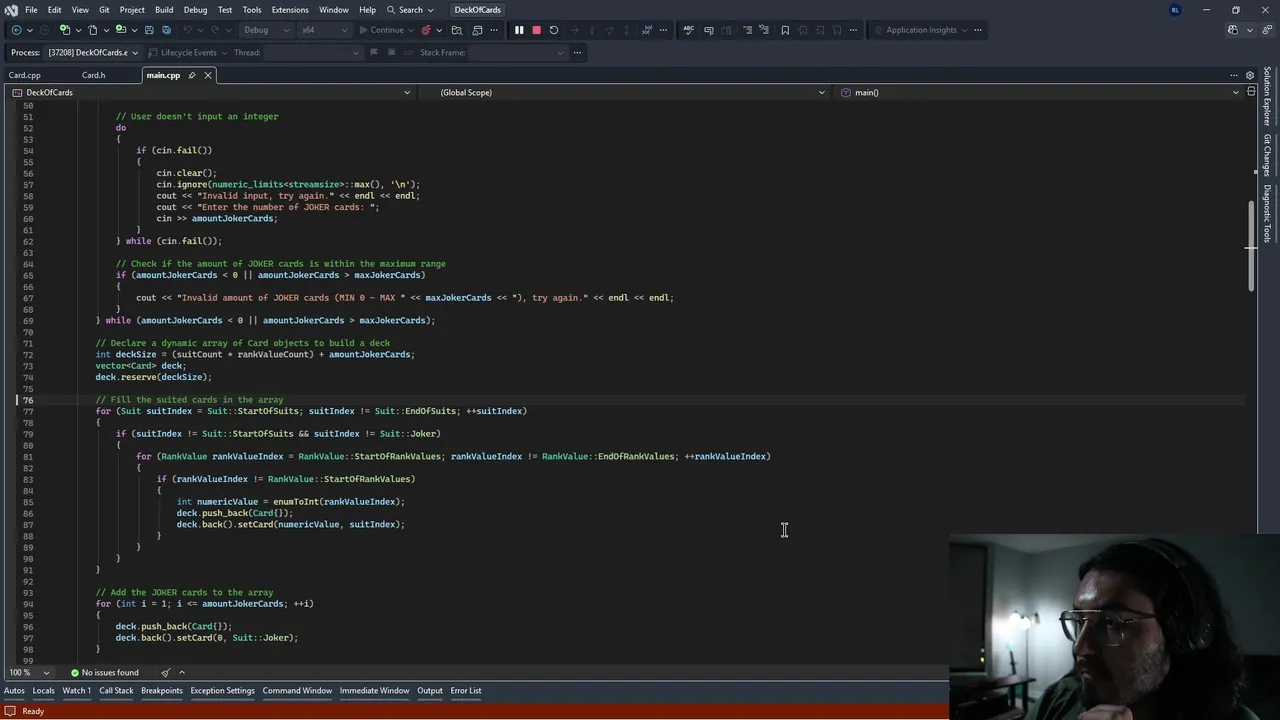The image size is (1280, 720).
Task: Open the Error List tab
Action: 466,690
